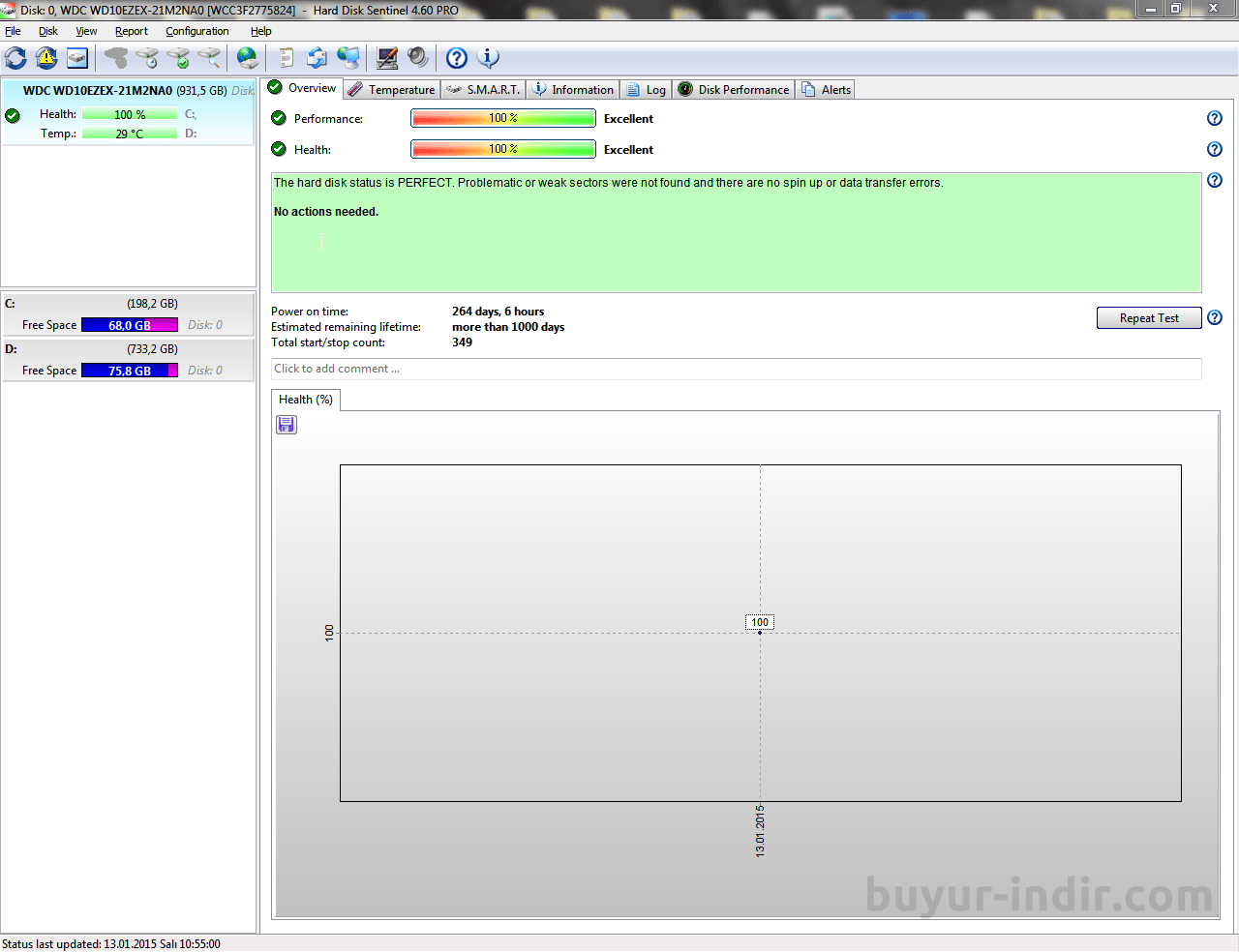Click the disk icon with clock overlay
This screenshot has height=952, width=1239.
147,58
